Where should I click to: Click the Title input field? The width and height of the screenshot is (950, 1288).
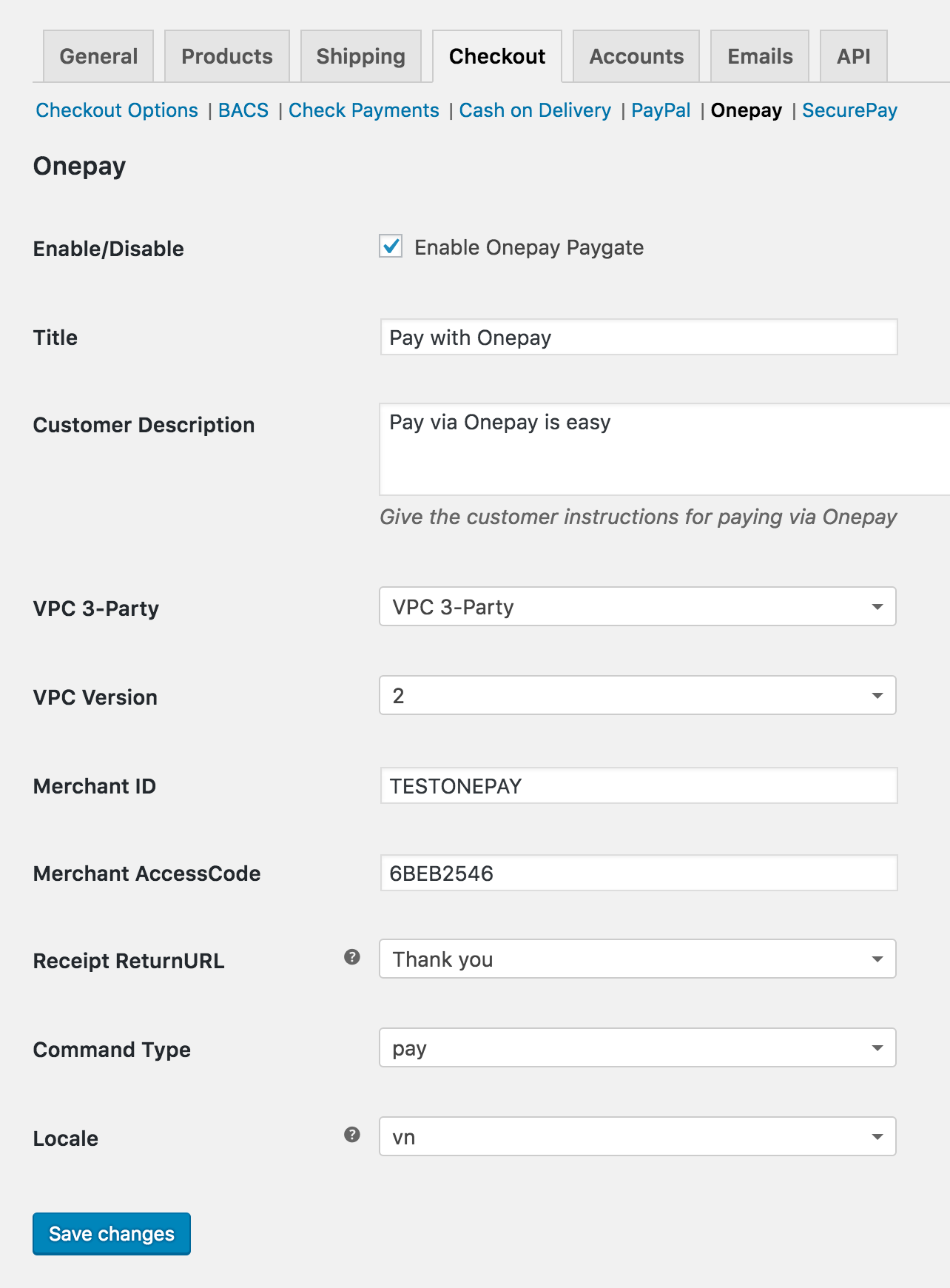point(639,338)
